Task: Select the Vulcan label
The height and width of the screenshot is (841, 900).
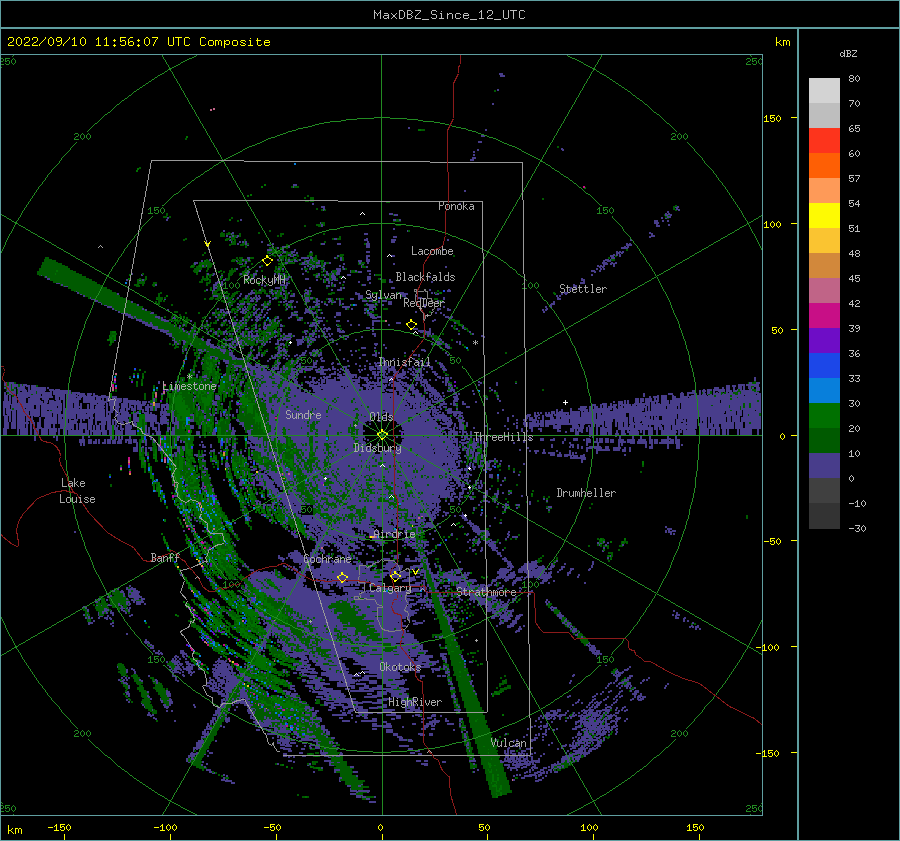Action: pos(508,743)
